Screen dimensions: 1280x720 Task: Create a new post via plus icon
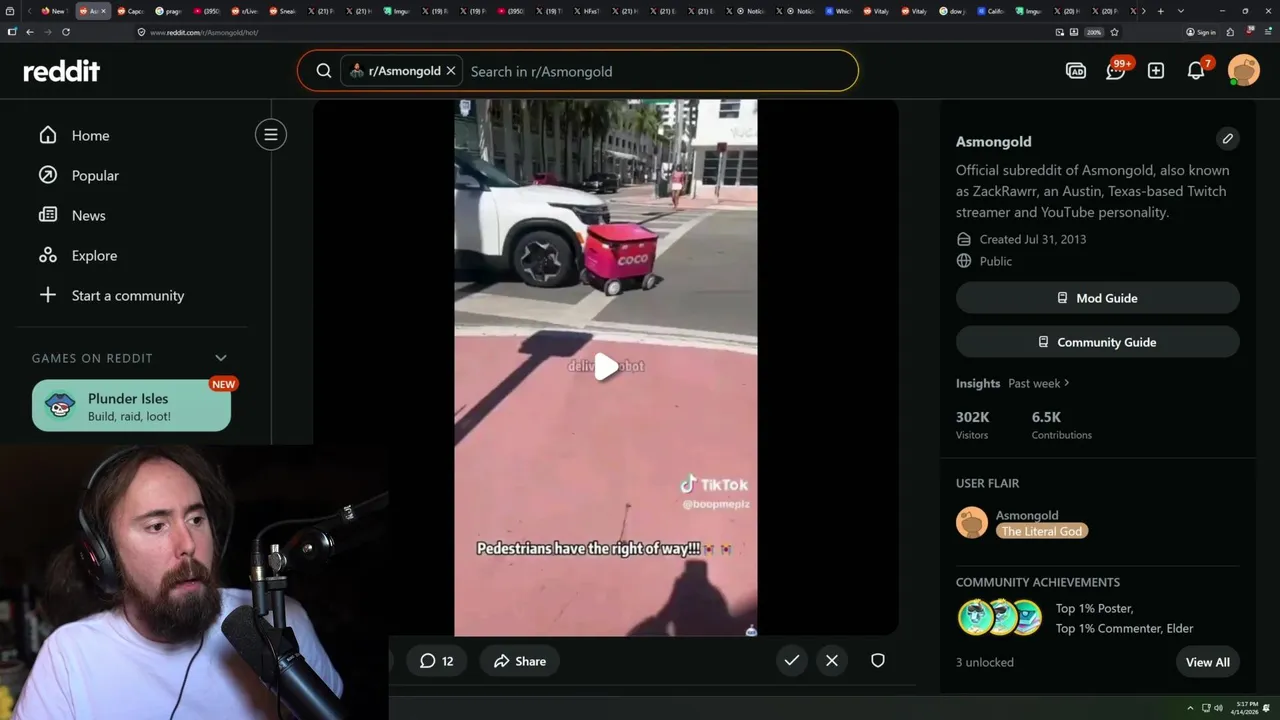tap(1156, 71)
